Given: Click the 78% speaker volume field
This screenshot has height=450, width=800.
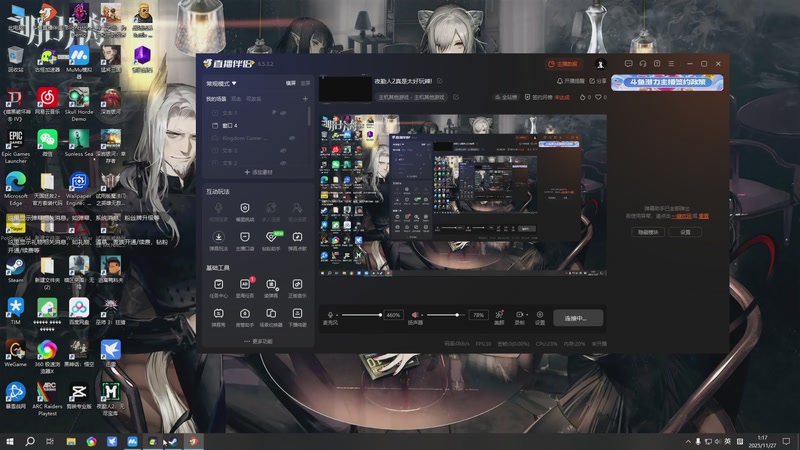Looking at the screenshot, I should 478,315.
